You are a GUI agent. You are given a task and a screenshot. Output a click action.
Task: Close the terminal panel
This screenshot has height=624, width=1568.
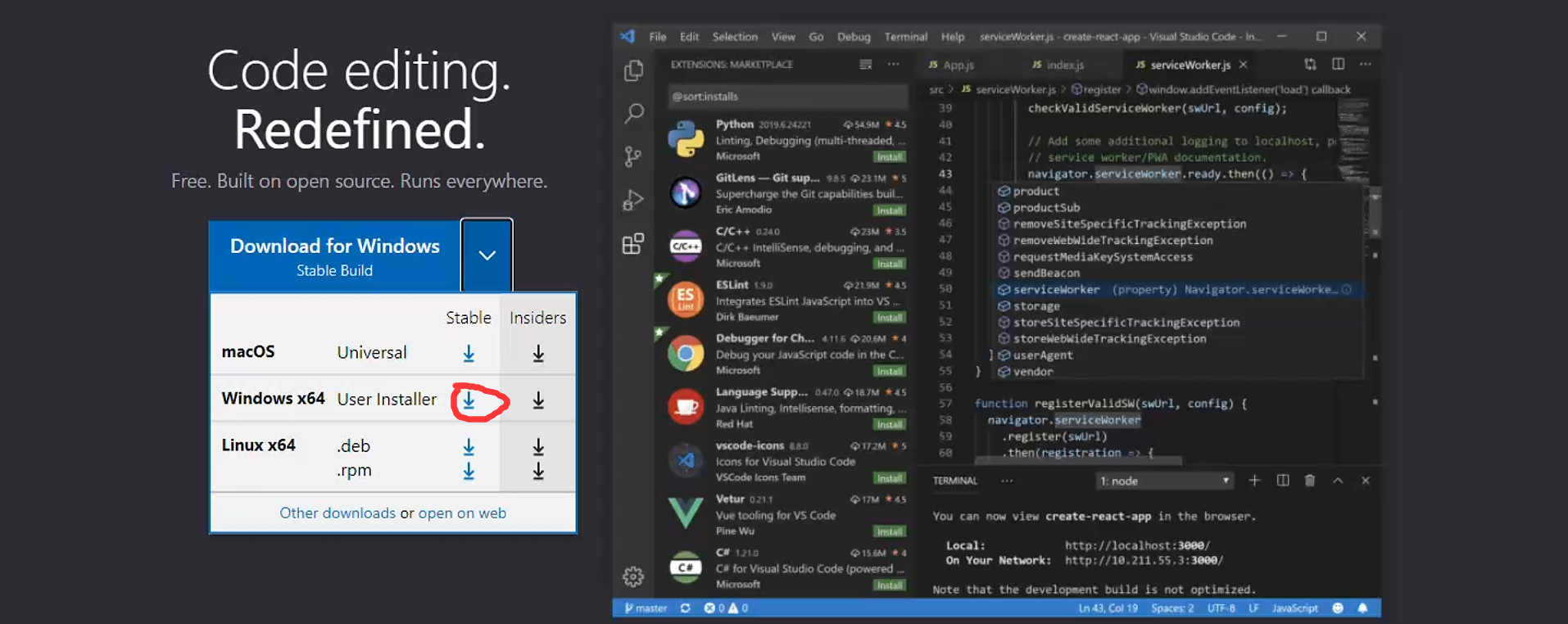[1366, 481]
